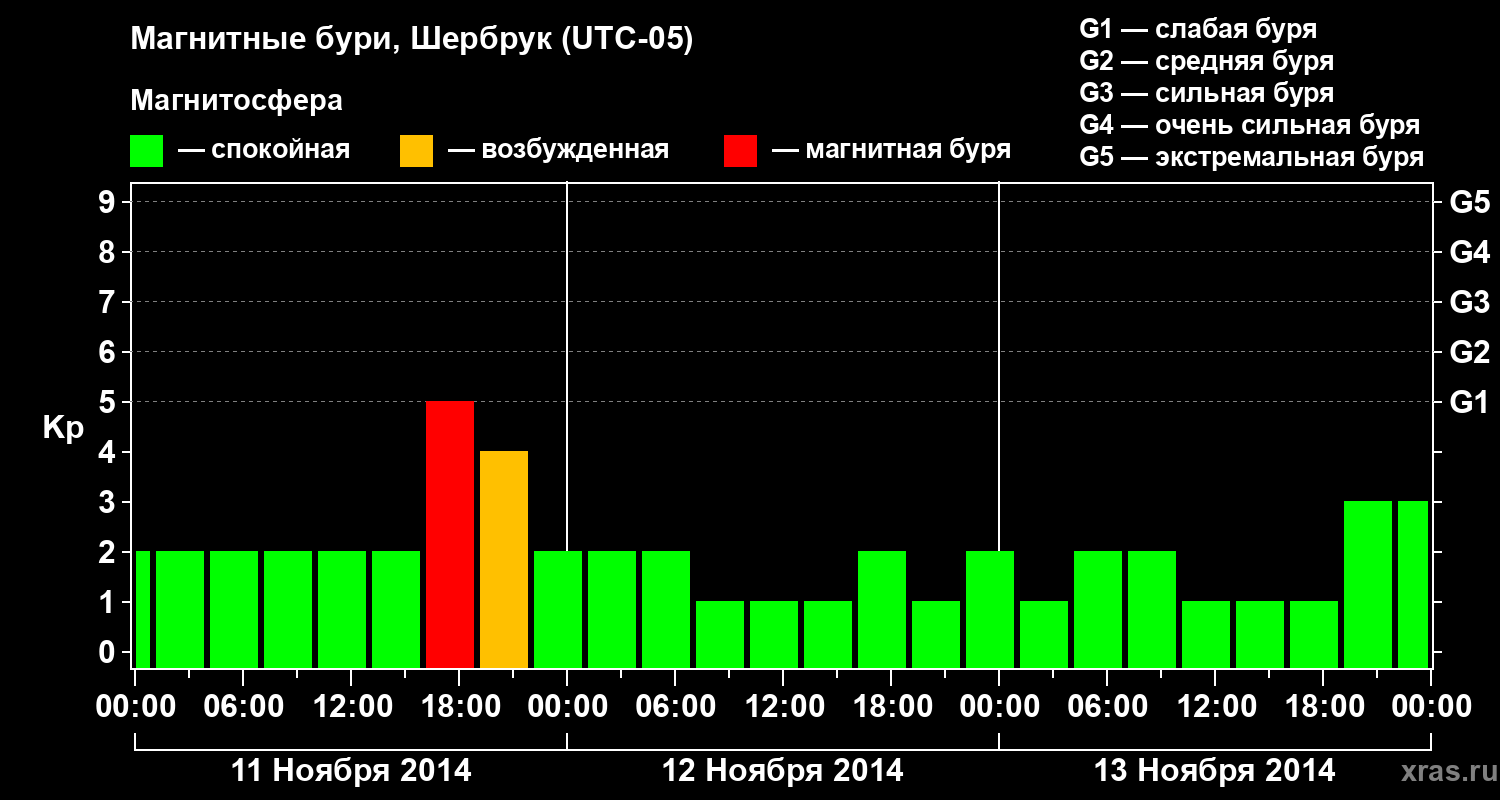Click the red Kp 5 storm bar
The width and height of the screenshot is (1500, 800).
point(450,535)
